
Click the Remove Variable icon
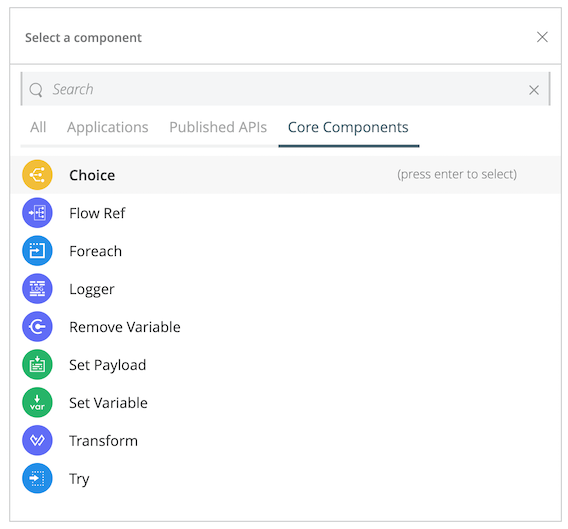[37, 326]
